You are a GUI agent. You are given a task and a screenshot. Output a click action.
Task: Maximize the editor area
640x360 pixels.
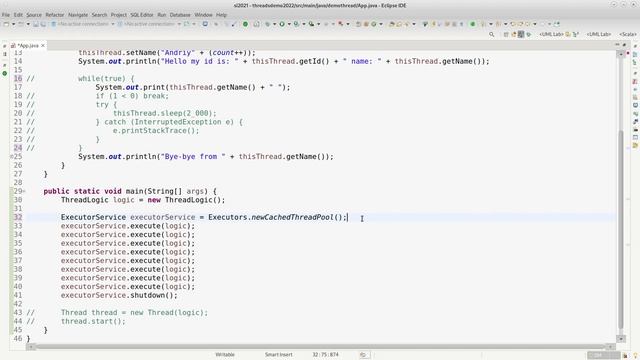pyautogui.click(x=624, y=44)
